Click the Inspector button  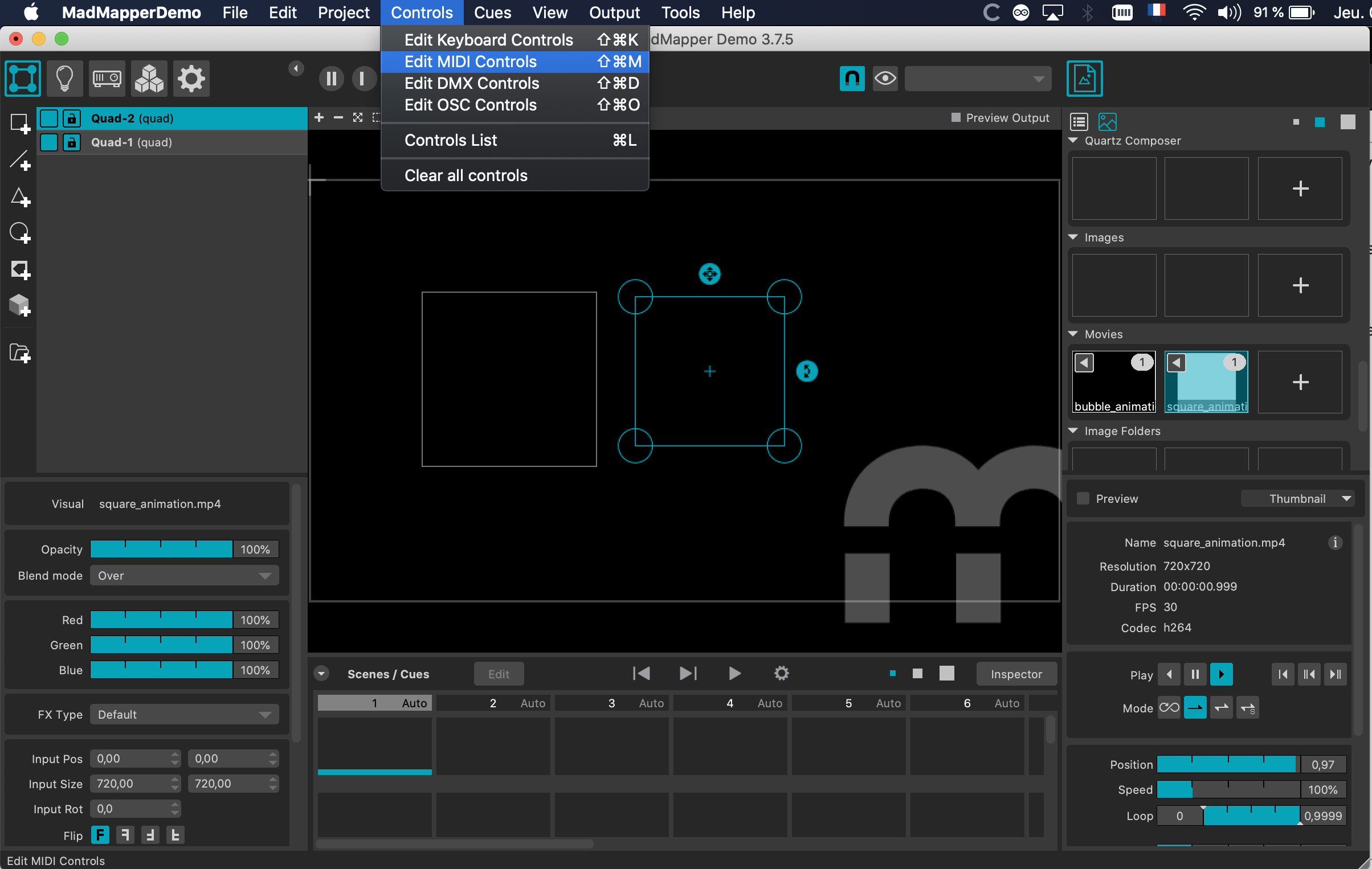pyautogui.click(x=1016, y=674)
